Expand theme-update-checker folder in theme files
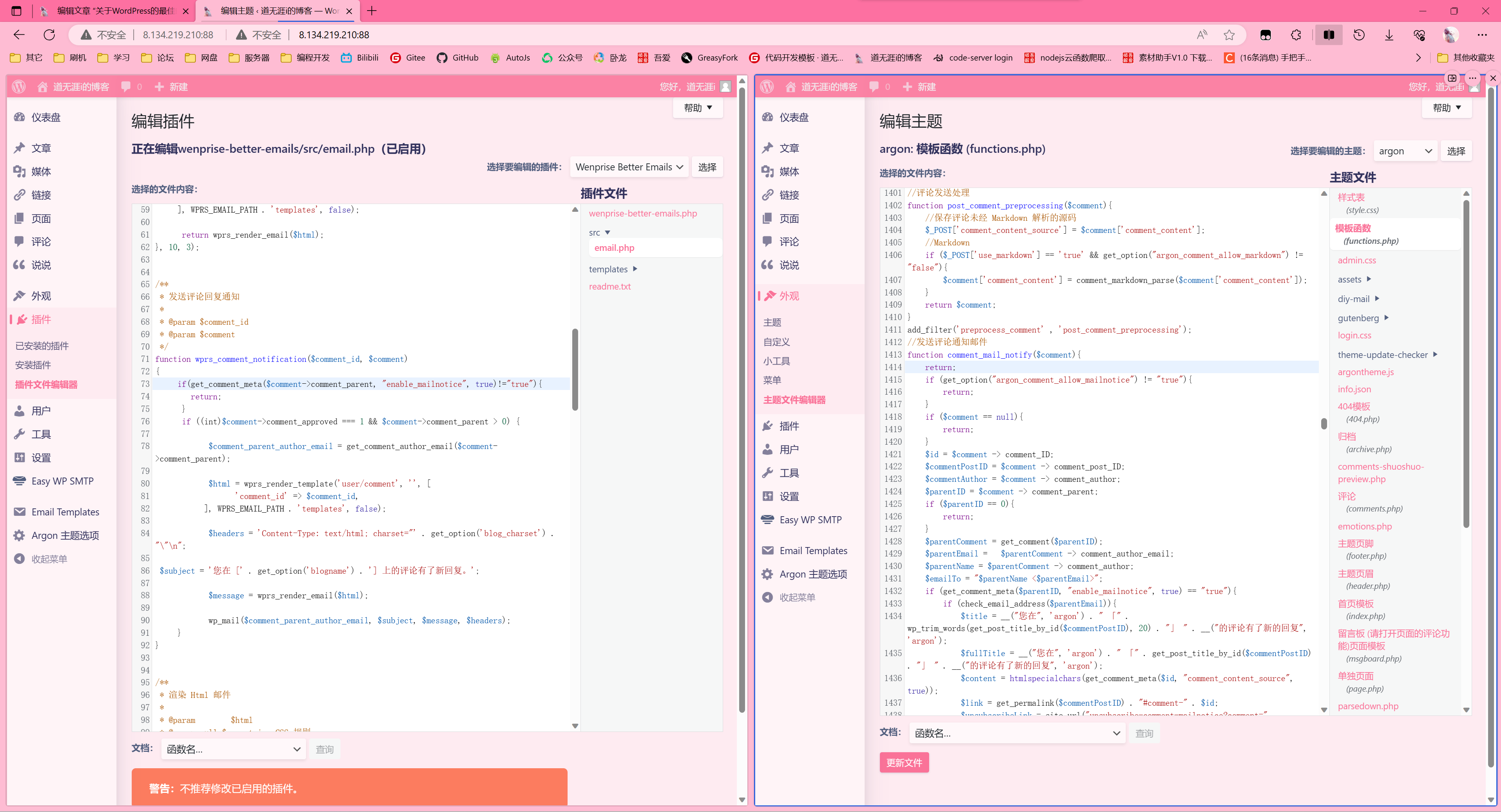The height and width of the screenshot is (812, 1501). click(1387, 355)
